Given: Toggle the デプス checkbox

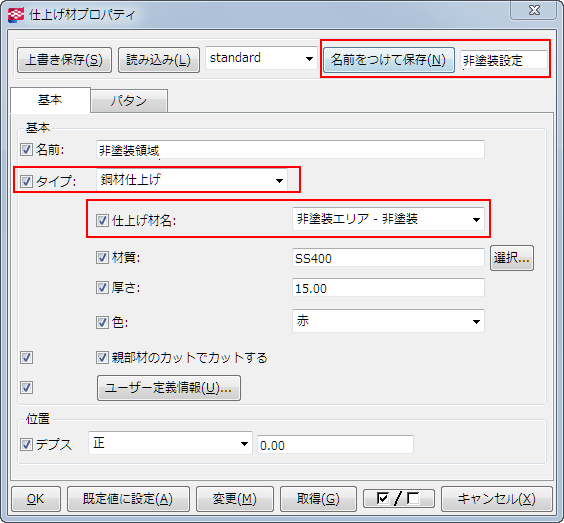Looking at the screenshot, I should pyautogui.click(x=26, y=445).
